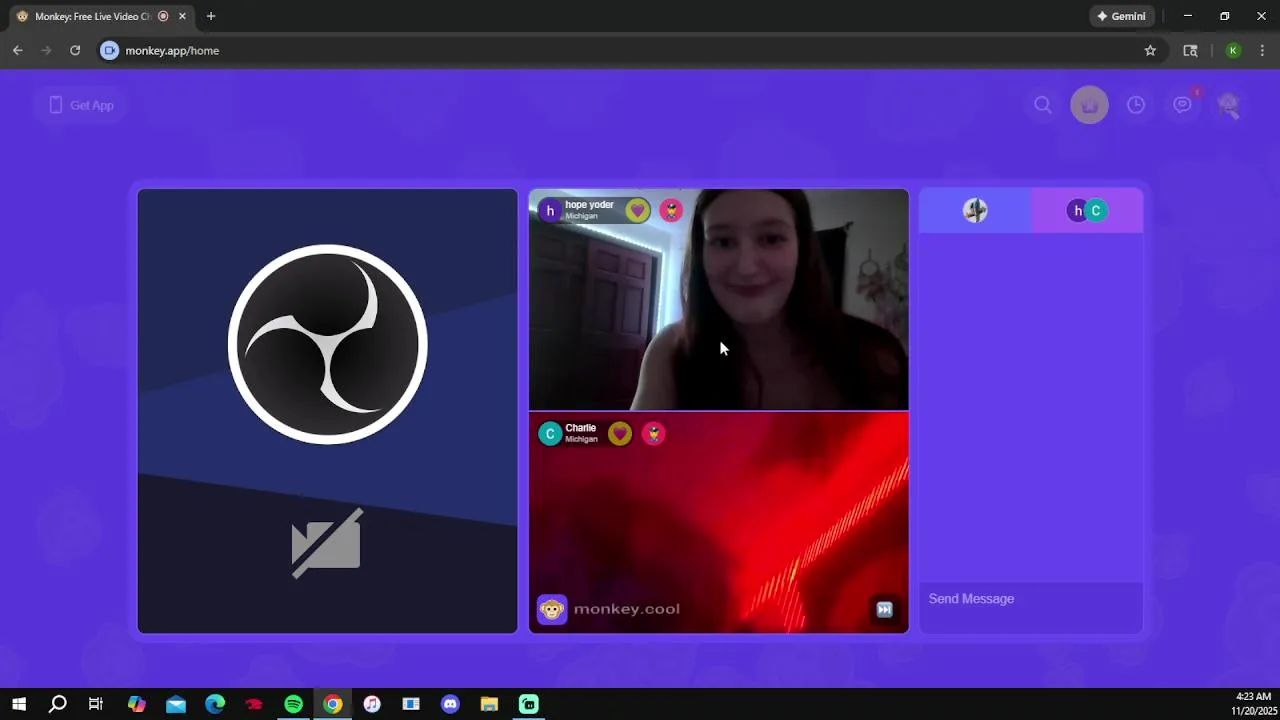The height and width of the screenshot is (720, 1280).
Task: Open Microsoft Edge from the taskbar
Action: [x=215, y=704]
